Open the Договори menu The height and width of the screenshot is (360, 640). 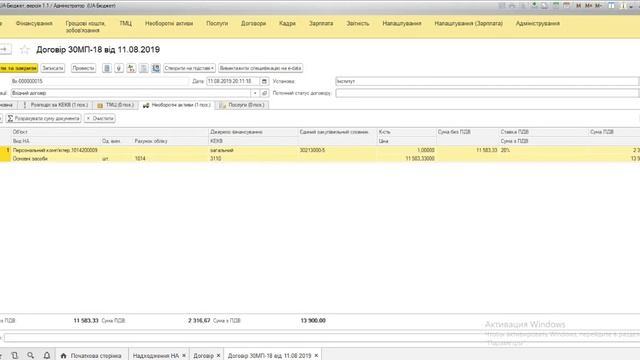tap(253, 24)
